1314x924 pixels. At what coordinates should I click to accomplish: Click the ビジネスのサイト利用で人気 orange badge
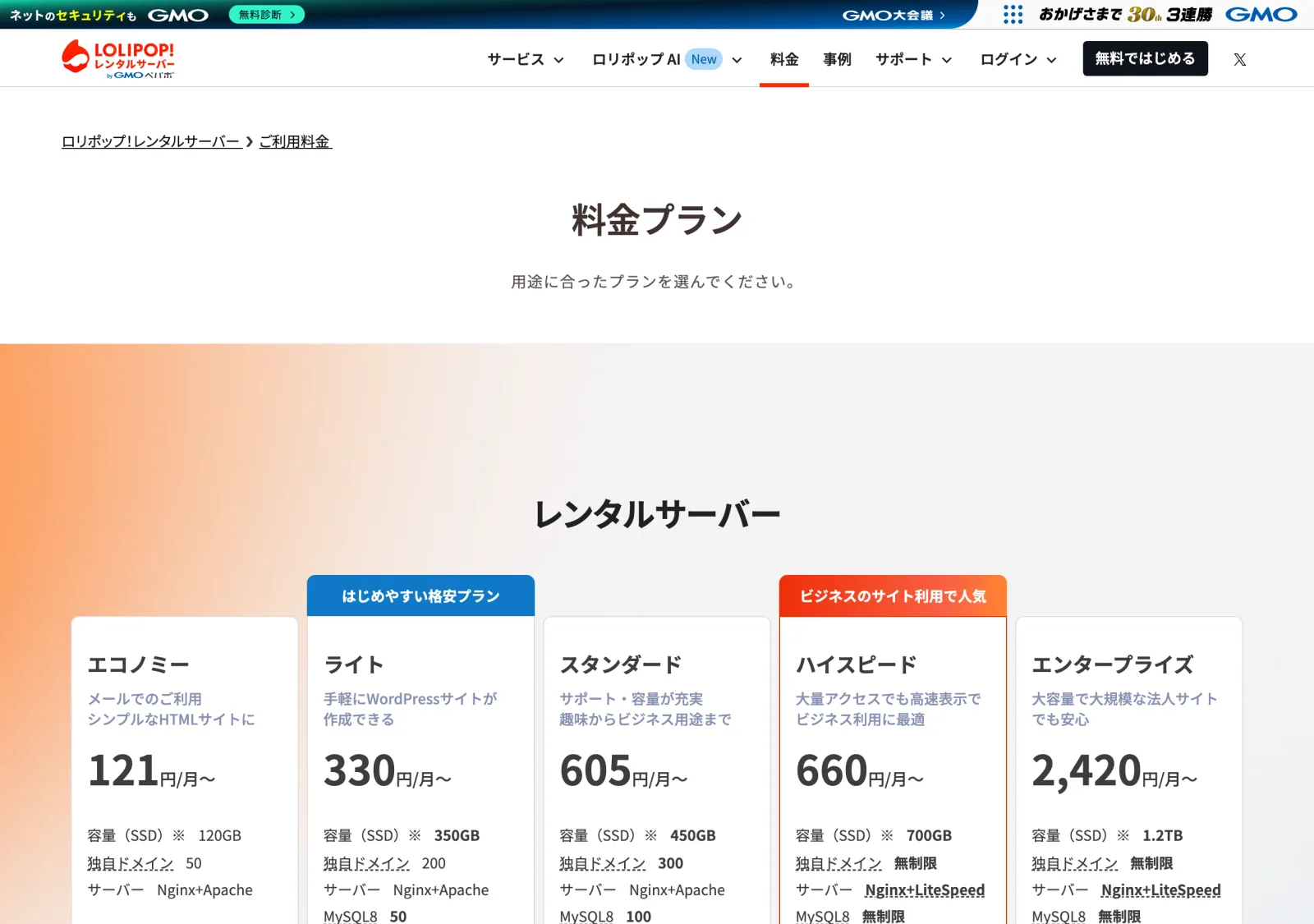click(893, 595)
